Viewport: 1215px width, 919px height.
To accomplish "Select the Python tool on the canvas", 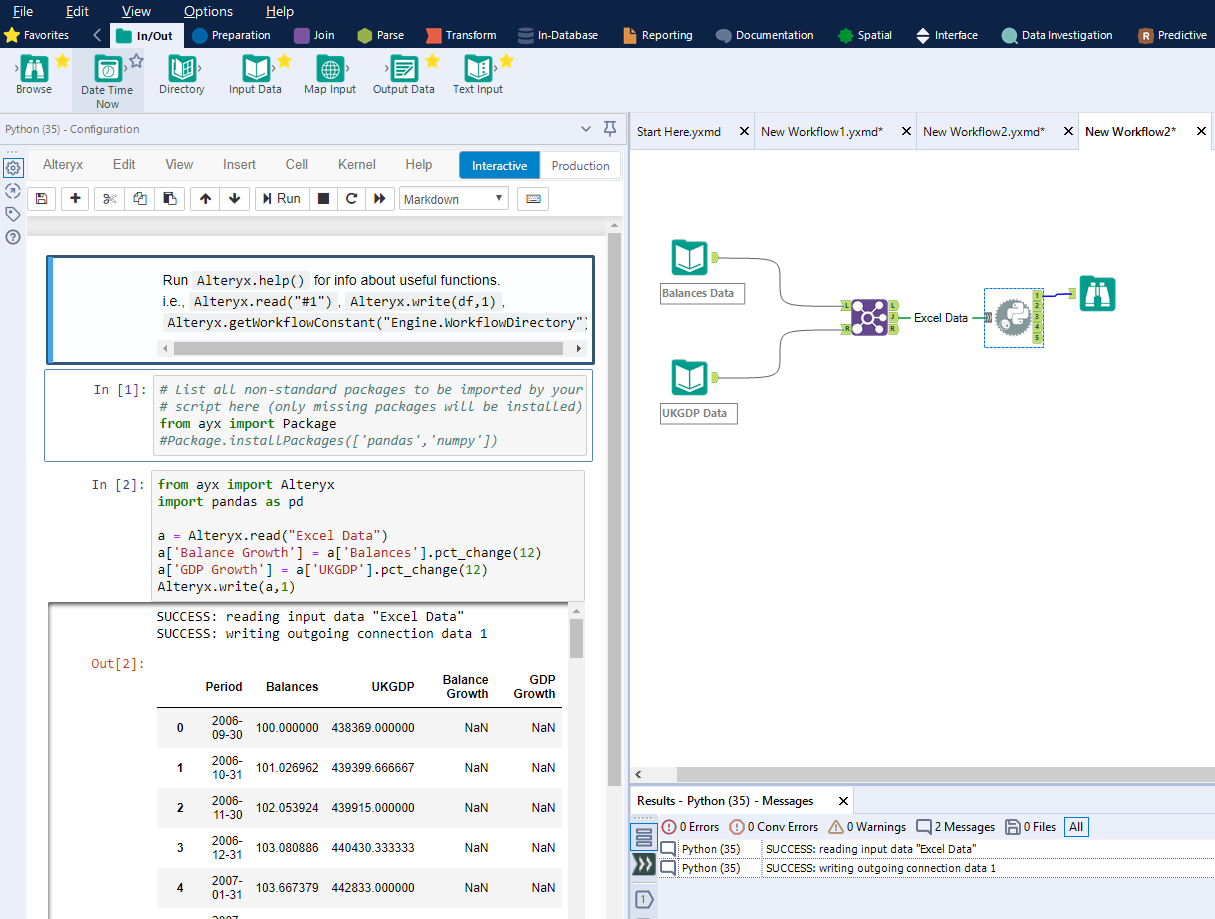I will tap(1013, 318).
